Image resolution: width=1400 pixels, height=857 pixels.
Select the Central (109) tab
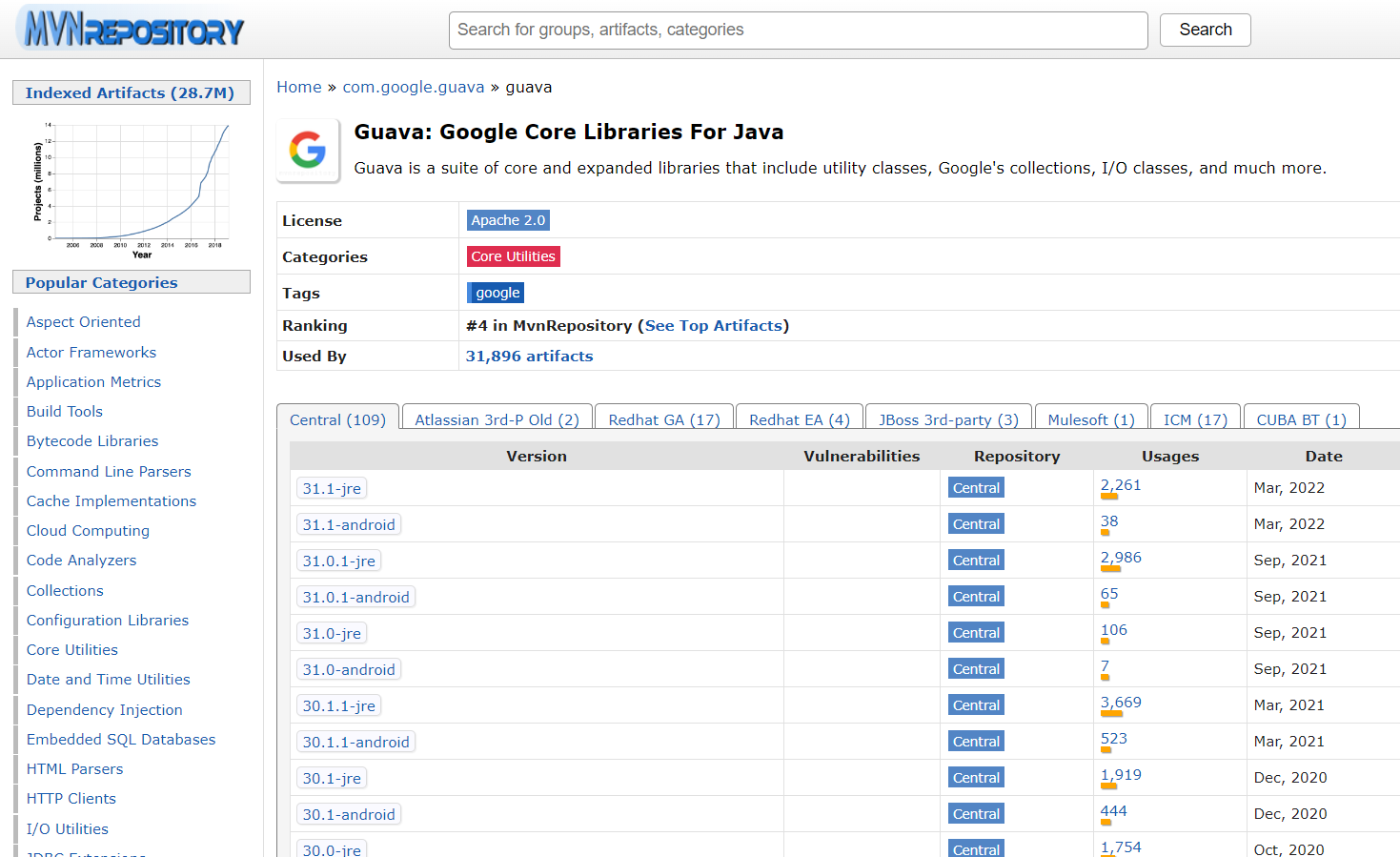(x=337, y=419)
